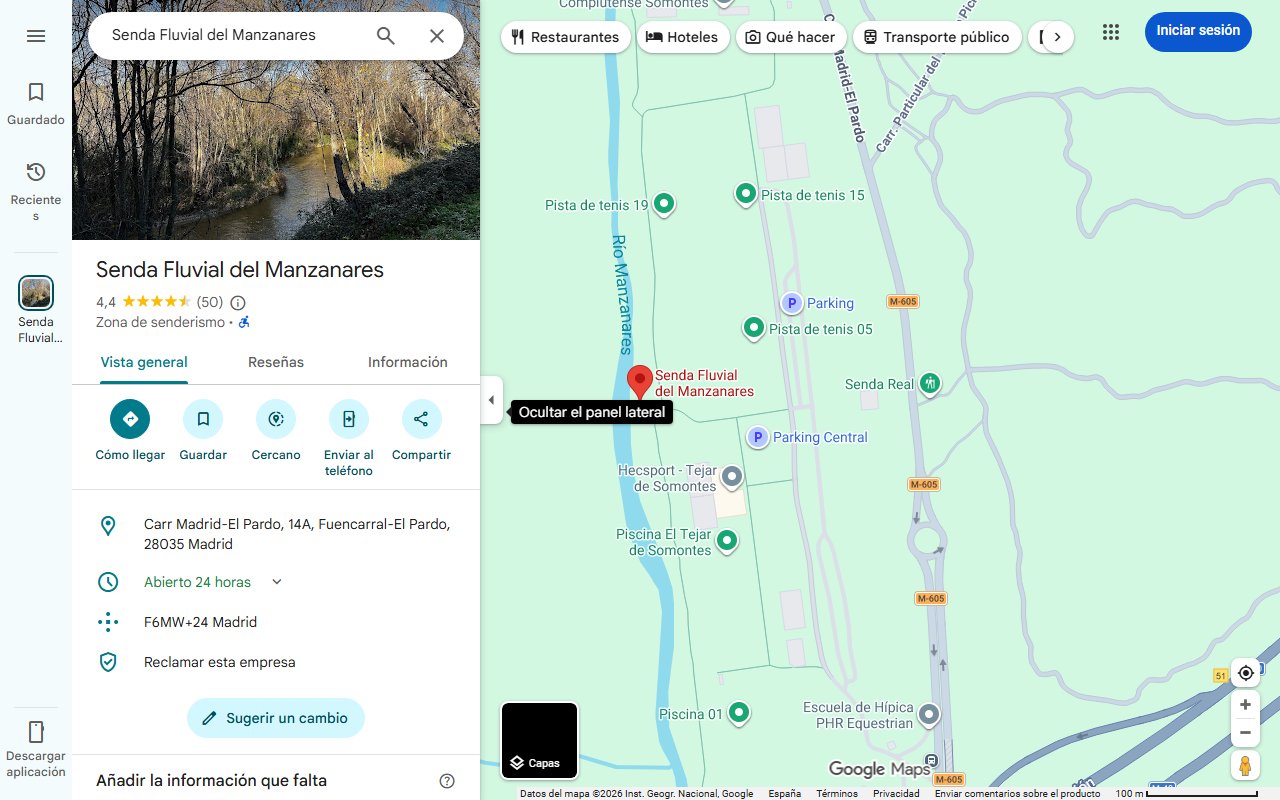Open the Capas map layers panel
The height and width of the screenshot is (800, 1280).
[539, 740]
